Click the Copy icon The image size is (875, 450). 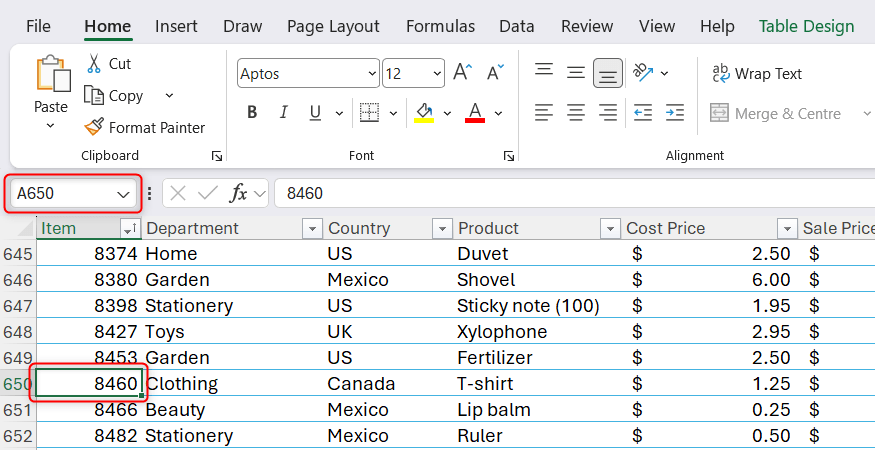tap(94, 95)
